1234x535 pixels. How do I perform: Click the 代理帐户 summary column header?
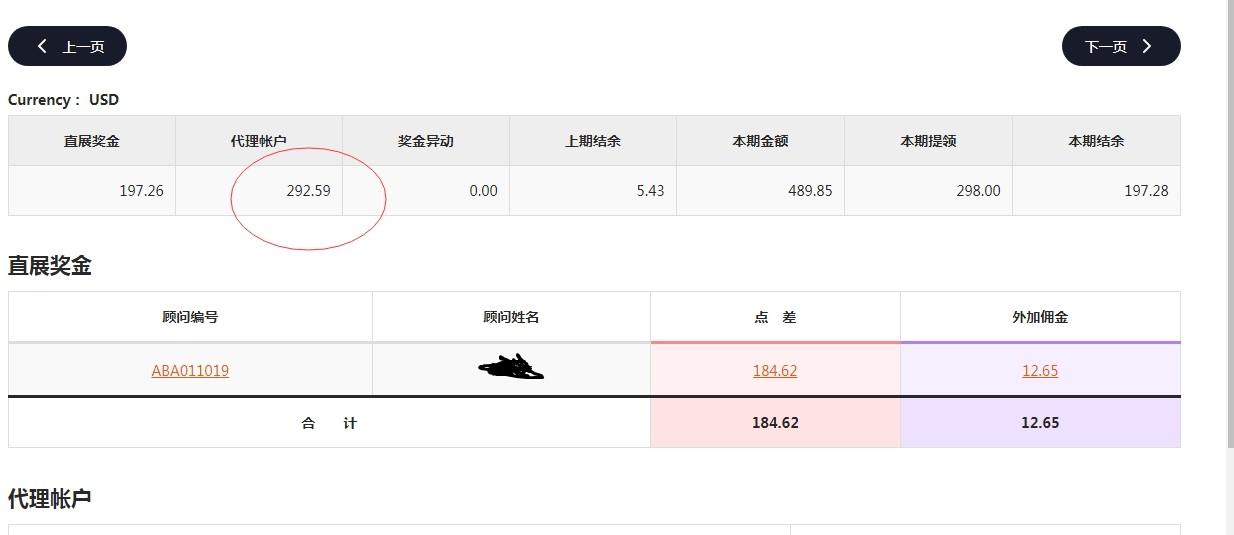coord(259,141)
